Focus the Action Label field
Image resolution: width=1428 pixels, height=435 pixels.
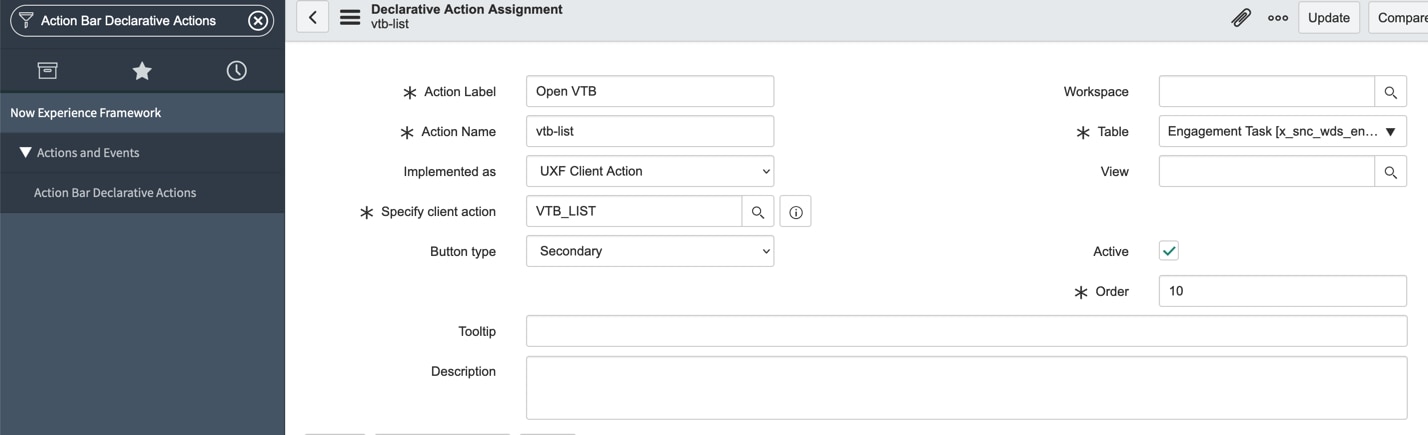[x=650, y=91]
